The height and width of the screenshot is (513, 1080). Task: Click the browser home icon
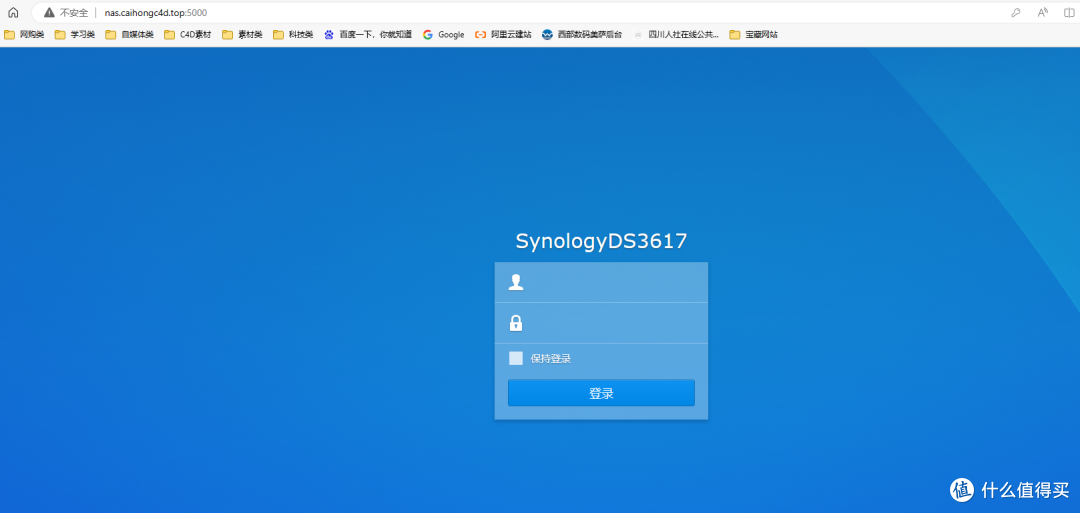pos(12,12)
